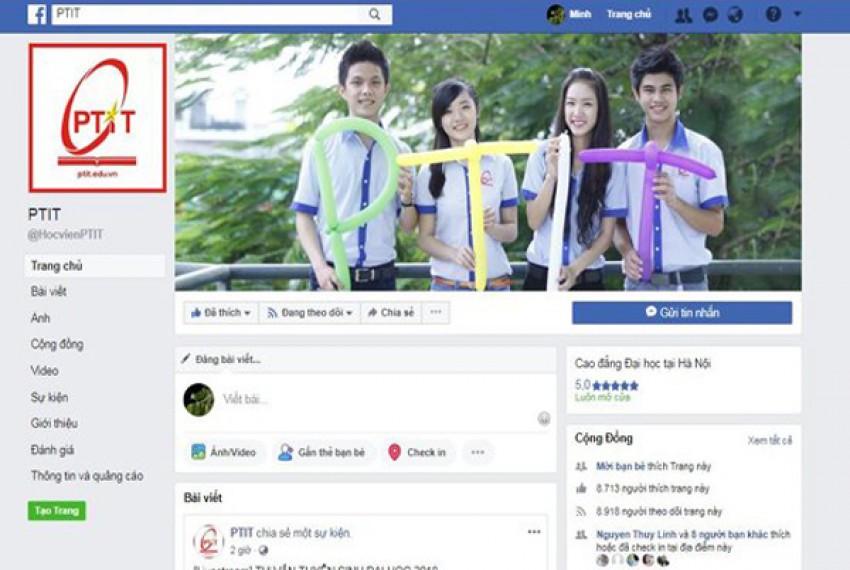The image size is (850, 570).
Task: Open the Messenger icon in top bar
Action: tap(710, 14)
